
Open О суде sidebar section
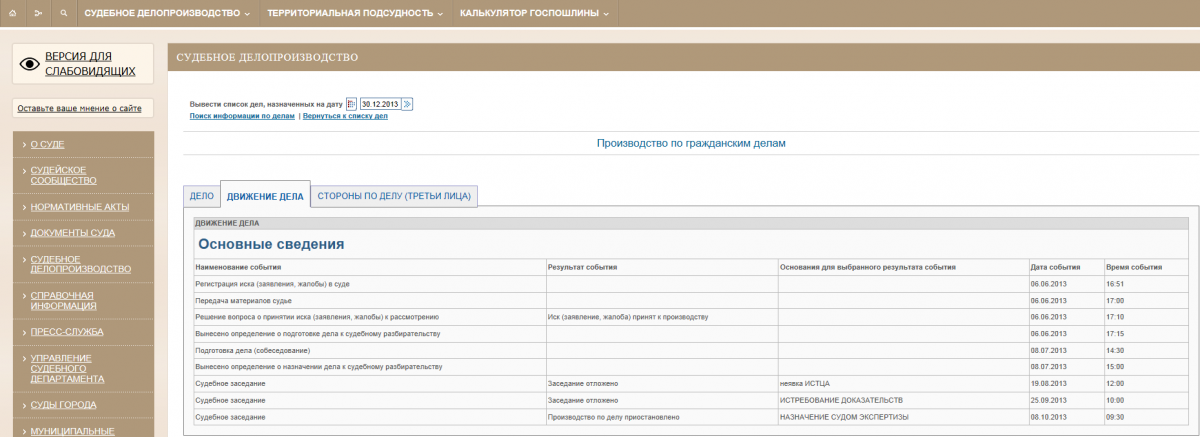(x=47, y=144)
